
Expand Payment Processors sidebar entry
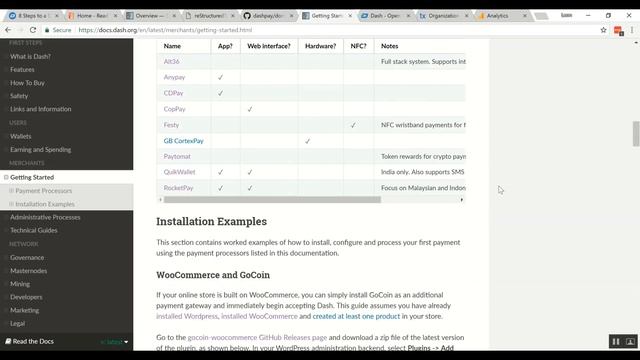coord(11,191)
